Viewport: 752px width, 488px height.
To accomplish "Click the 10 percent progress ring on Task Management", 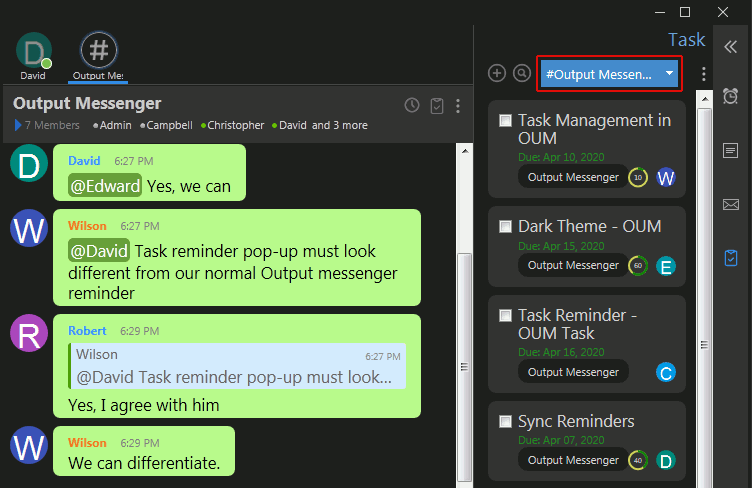I will coord(638,177).
